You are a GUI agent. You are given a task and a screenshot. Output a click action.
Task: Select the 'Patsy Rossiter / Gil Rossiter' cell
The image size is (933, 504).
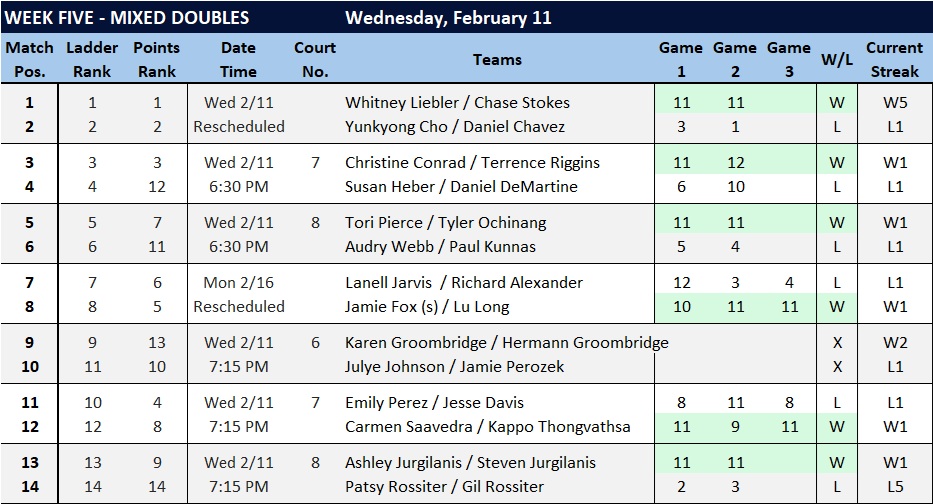pyautogui.click(x=444, y=487)
